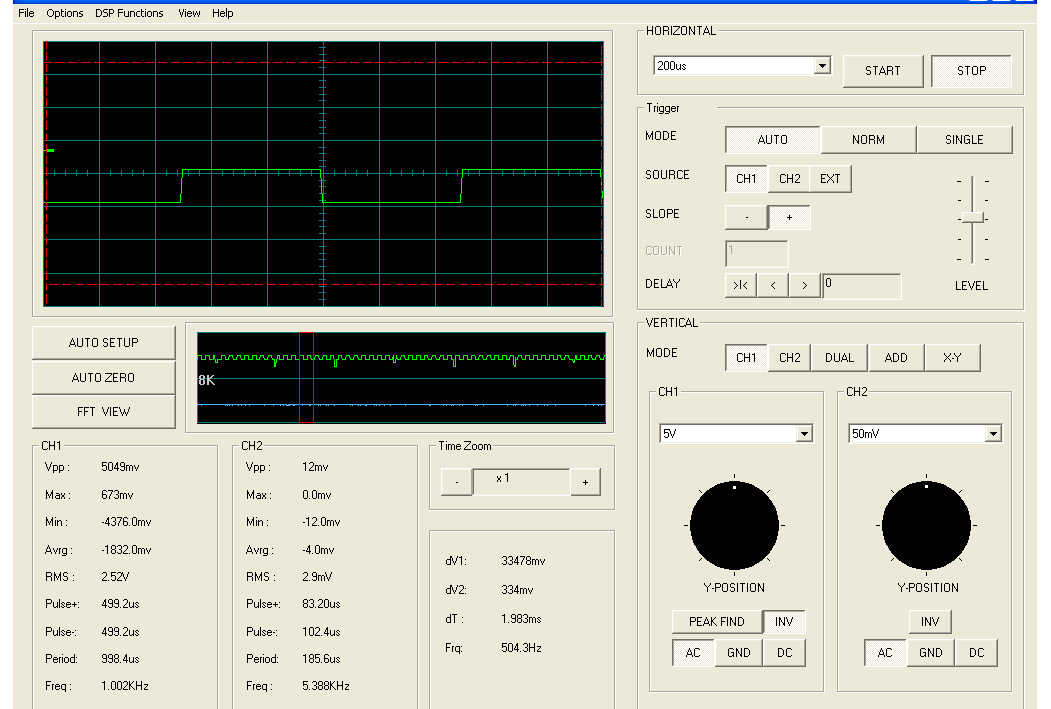Click the dT cursor value 1.983ms
The width and height of the screenshot is (1051, 709).
pos(521,619)
